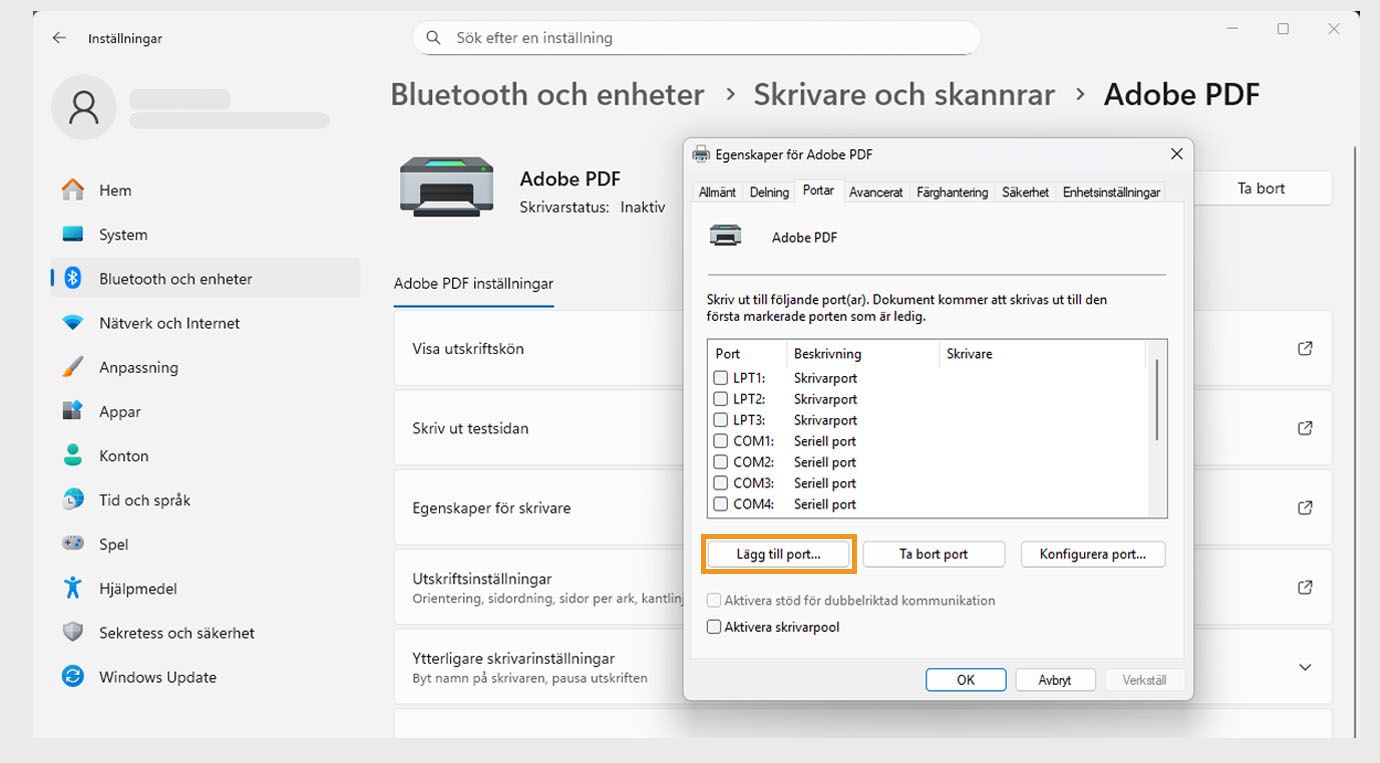Click the Lägg till port button
Image resolution: width=1380 pixels, height=763 pixels.
[778, 553]
